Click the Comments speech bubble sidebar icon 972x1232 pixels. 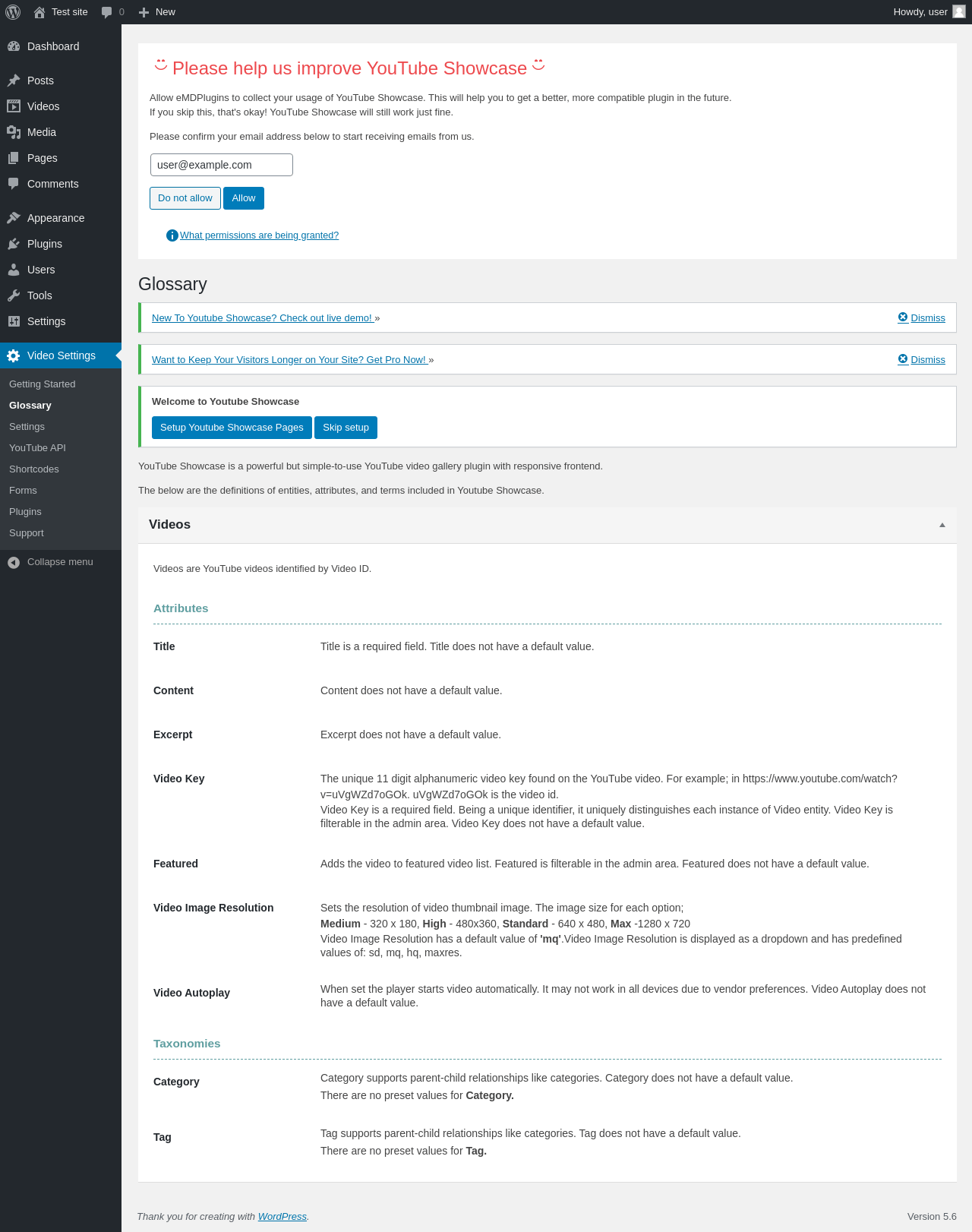click(14, 184)
